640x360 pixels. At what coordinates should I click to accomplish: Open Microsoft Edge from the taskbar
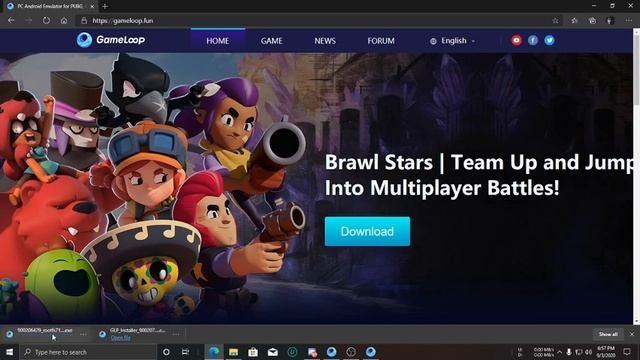pyautogui.click(x=214, y=352)
